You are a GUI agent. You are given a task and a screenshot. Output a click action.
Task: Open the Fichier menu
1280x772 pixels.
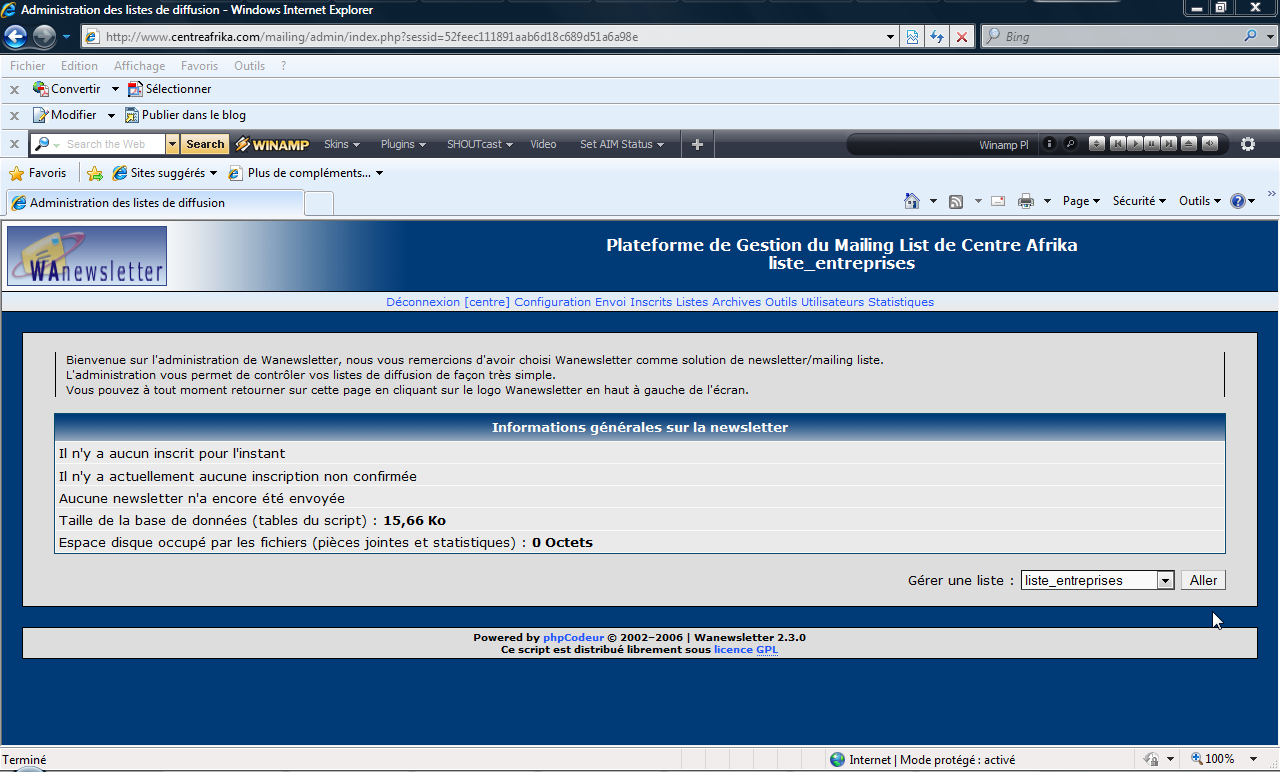(28, 66)
